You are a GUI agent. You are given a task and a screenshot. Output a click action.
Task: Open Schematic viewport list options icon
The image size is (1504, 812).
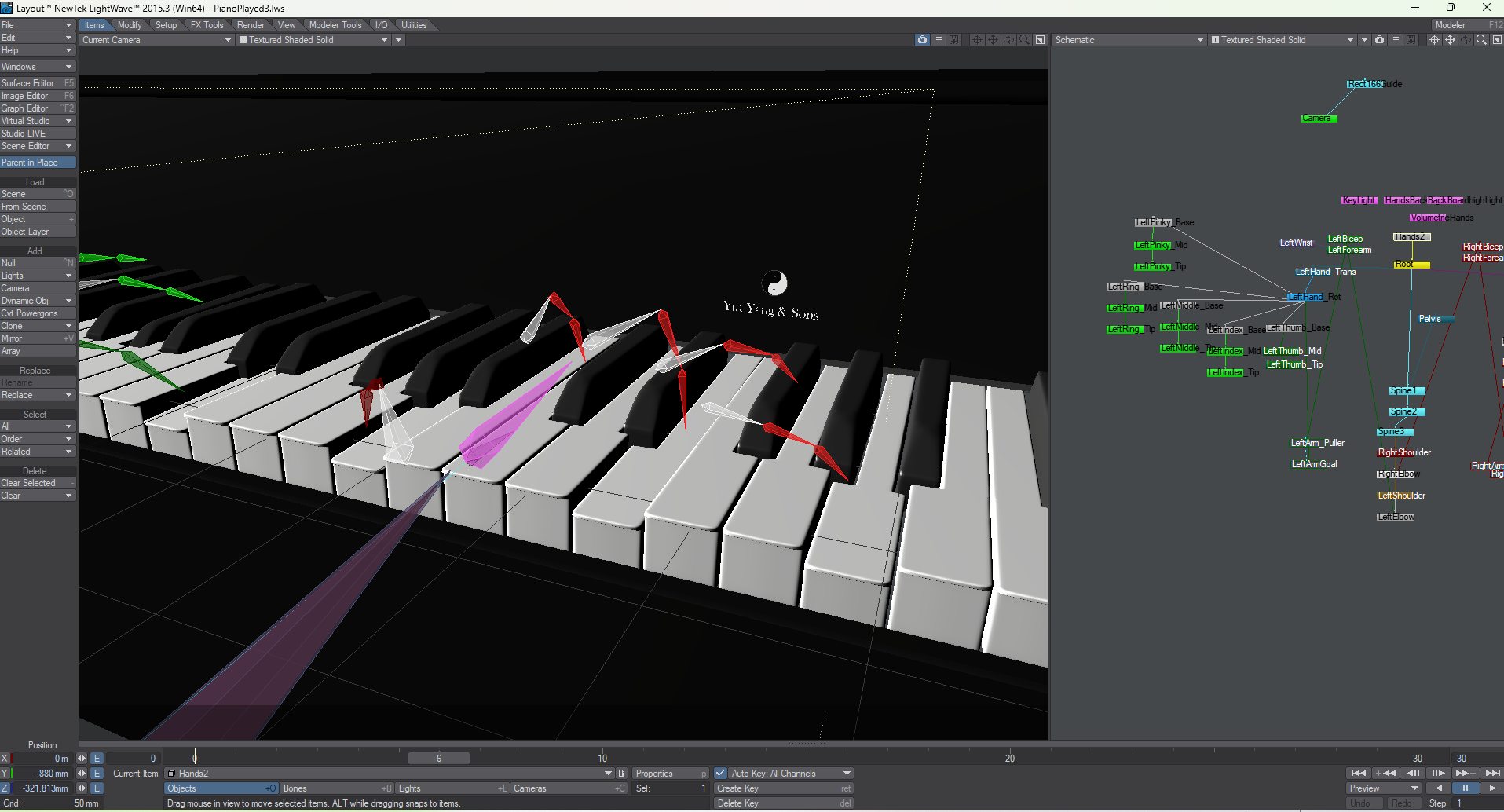[1395, 40]
